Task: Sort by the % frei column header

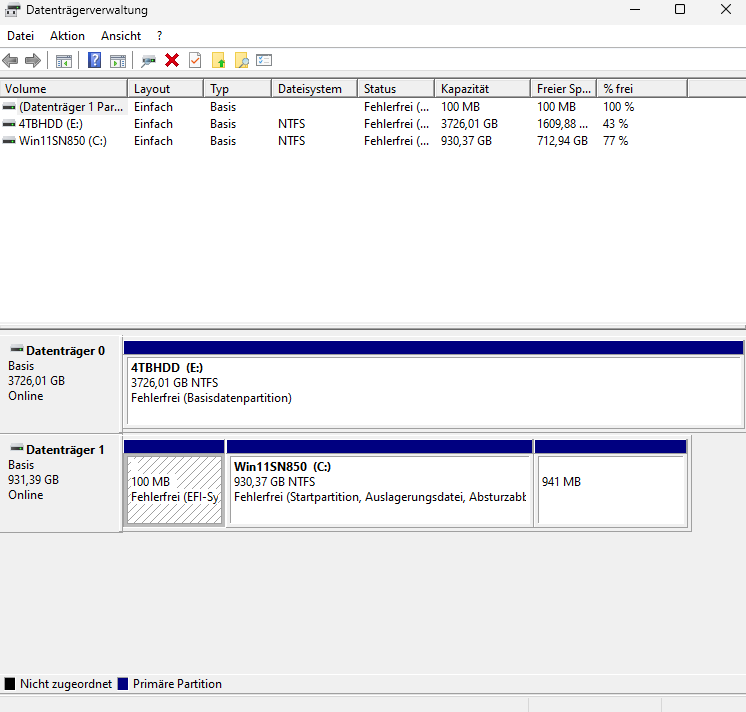Action: pos(642,89)
